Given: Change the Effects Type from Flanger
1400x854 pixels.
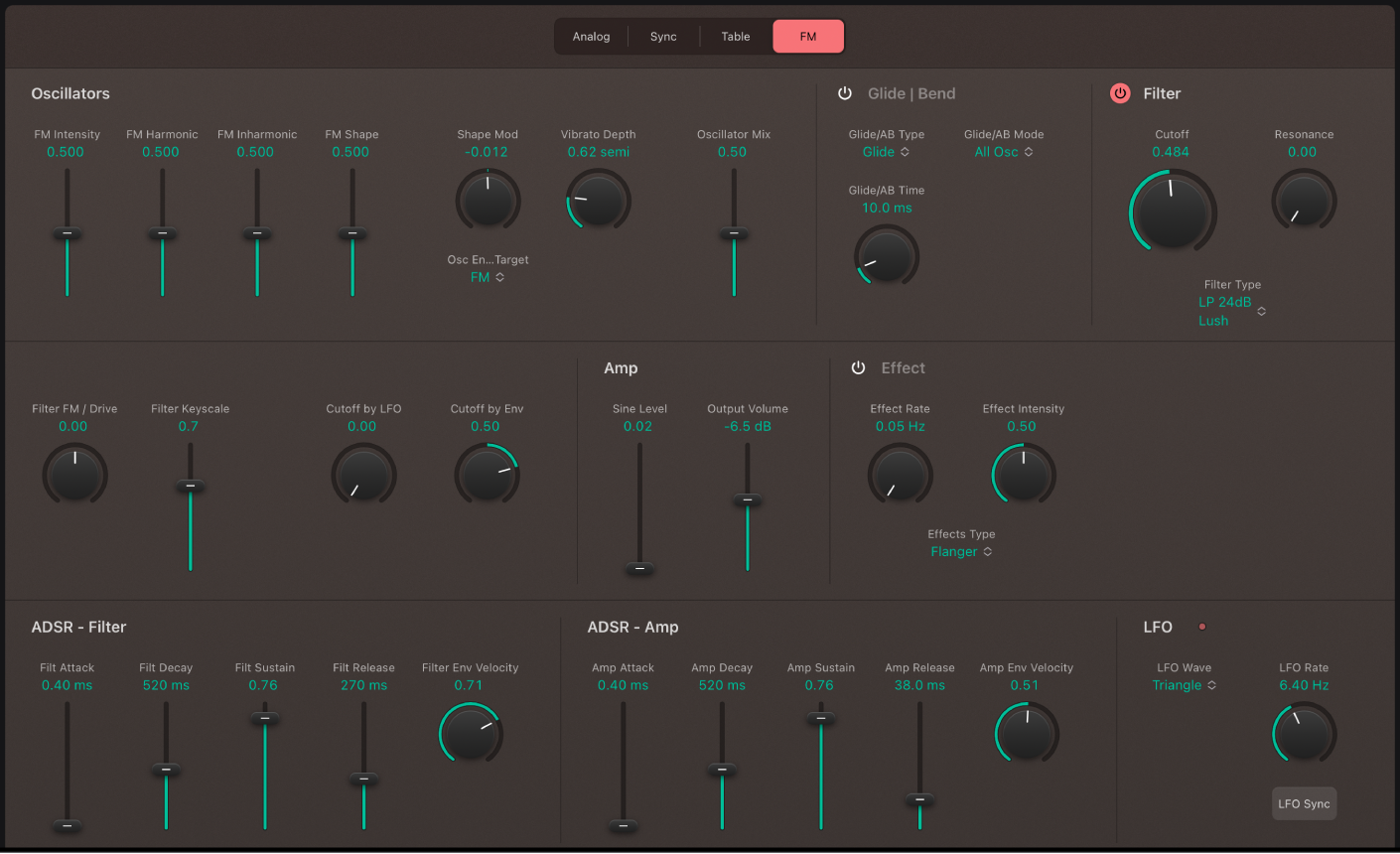Looking at the screenshot, I should coord(961,551).
